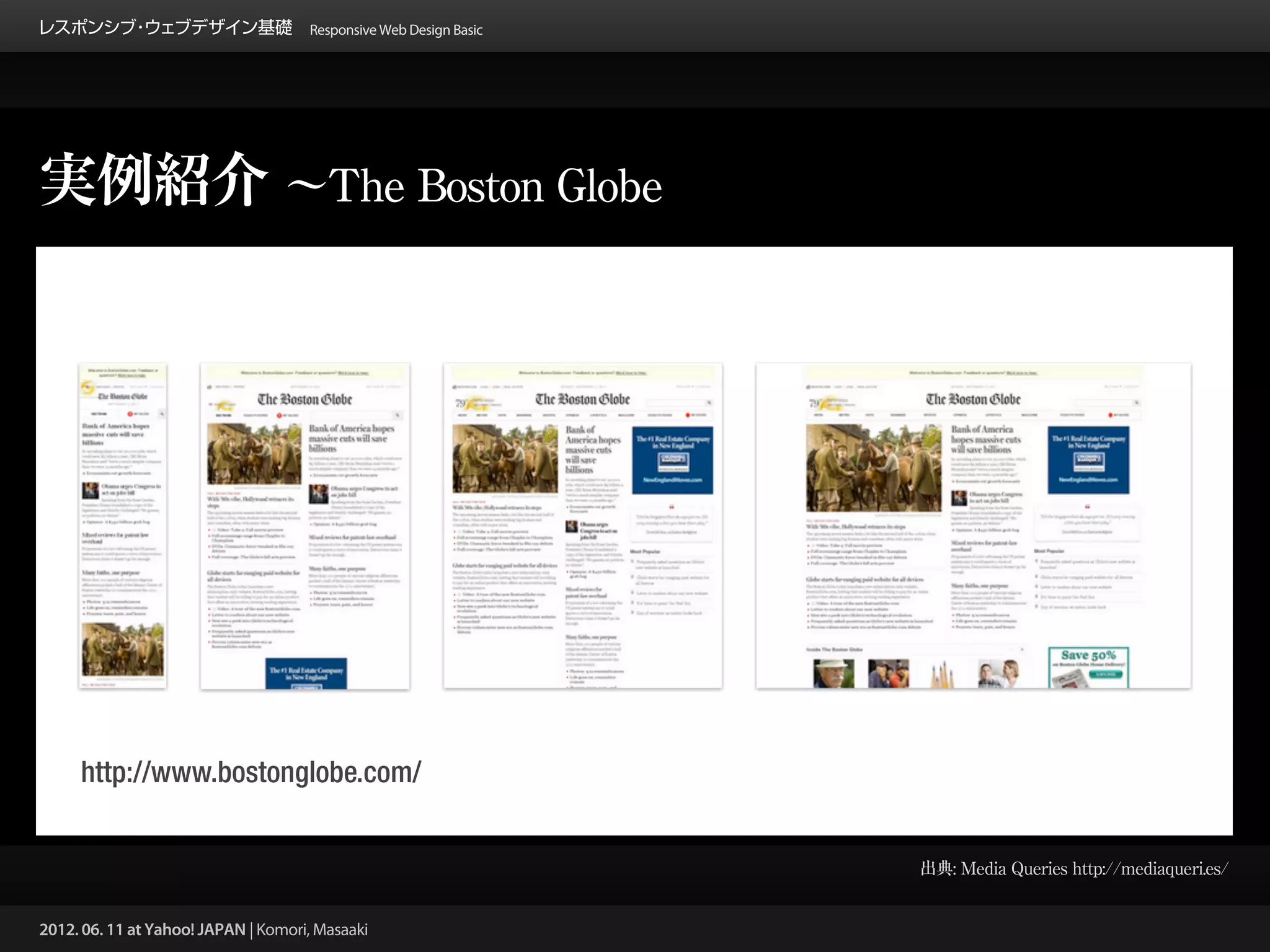Open the http://www.bostonglobe.com/ link
1270x952 pixels.
251,772
